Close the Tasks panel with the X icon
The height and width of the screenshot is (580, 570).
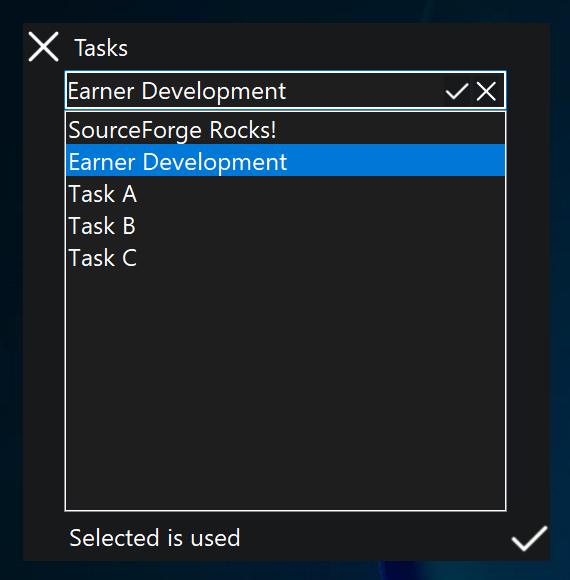pyautogui.click(x=43, y=47)
